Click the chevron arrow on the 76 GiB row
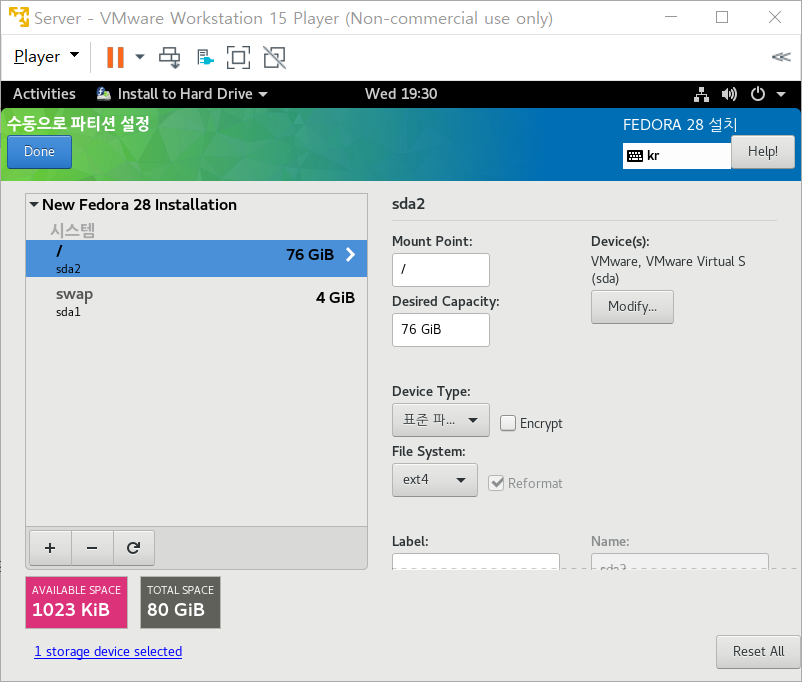The width and height of the screenshot is (802, 682). 350,254
